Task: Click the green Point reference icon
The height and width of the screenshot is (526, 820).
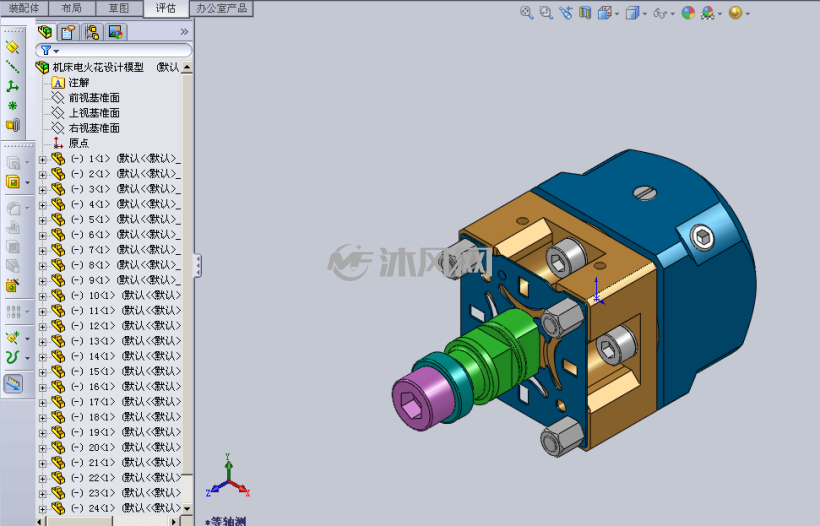Action: click(x=13, y=106)
